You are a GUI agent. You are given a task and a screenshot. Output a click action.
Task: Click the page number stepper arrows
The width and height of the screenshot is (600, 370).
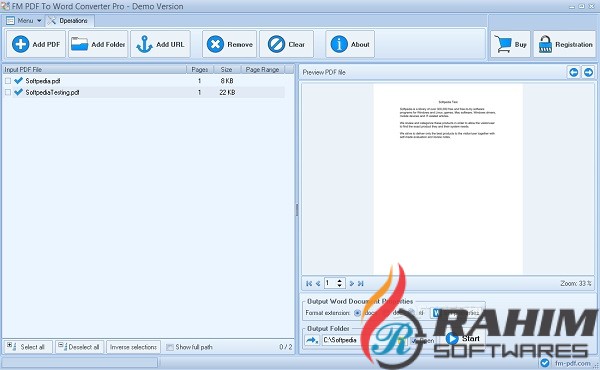tap(339, 283)
